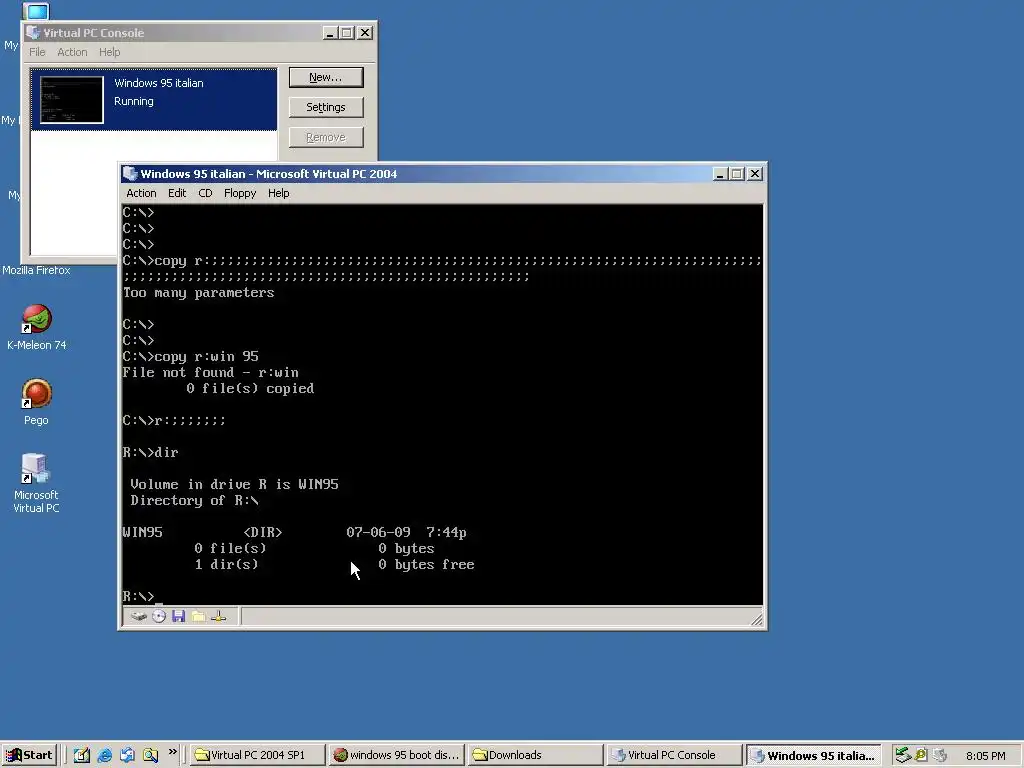Click the magnifier search Quick Launch icon

click(x=150, y=755)
